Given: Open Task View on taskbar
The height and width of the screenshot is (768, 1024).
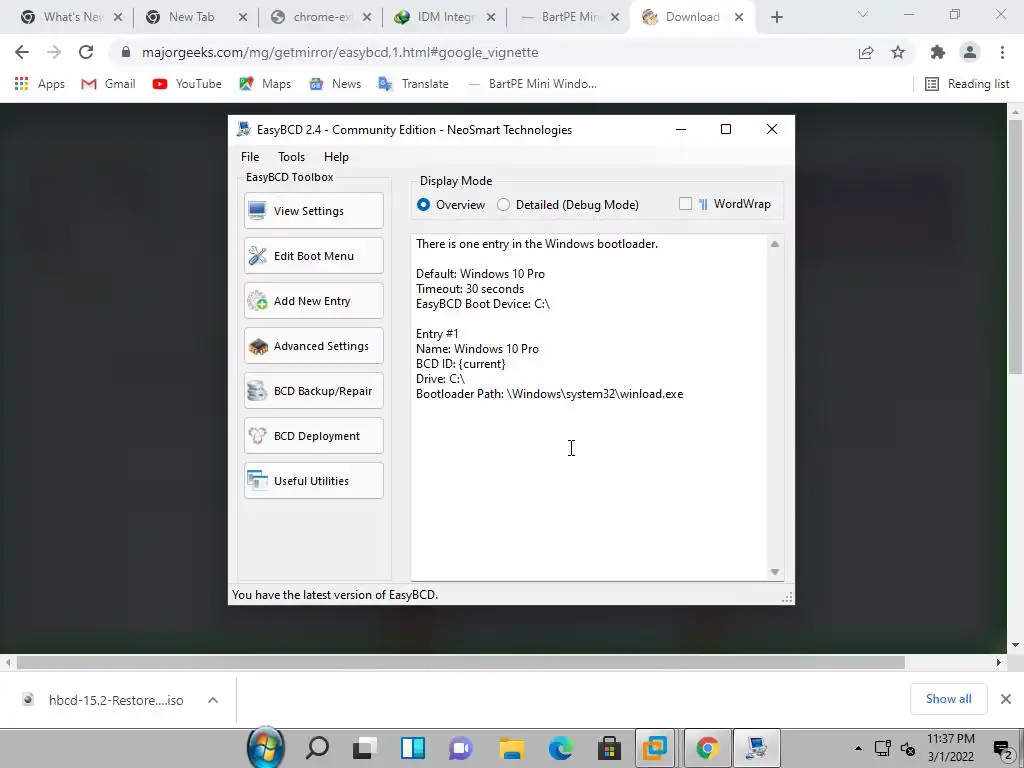Looking at the screenshot, I should pos(365,747).
